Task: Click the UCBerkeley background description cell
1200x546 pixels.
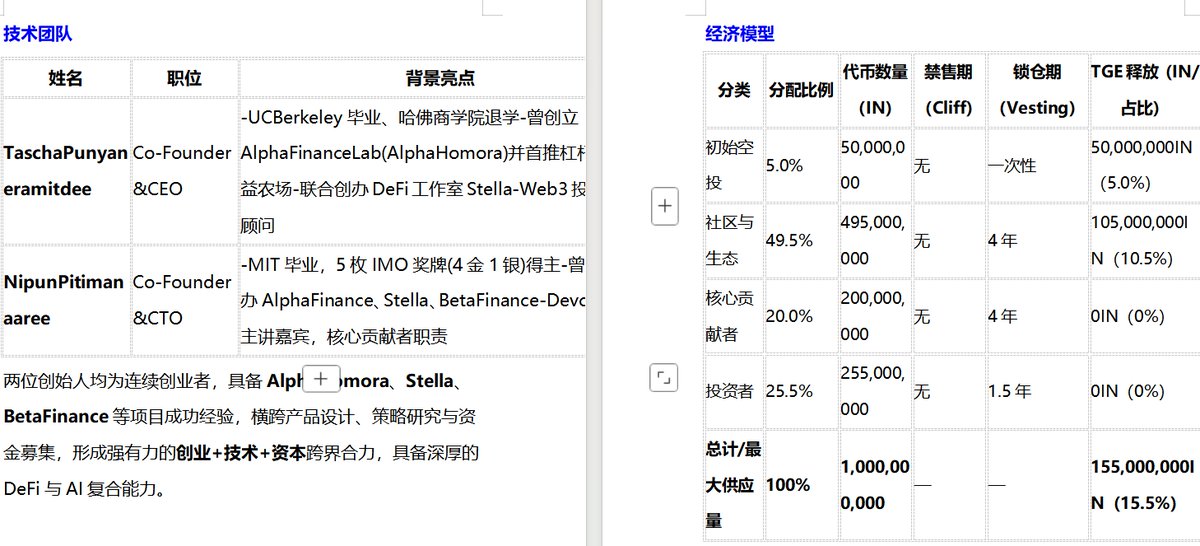Action: coord(412,171)
